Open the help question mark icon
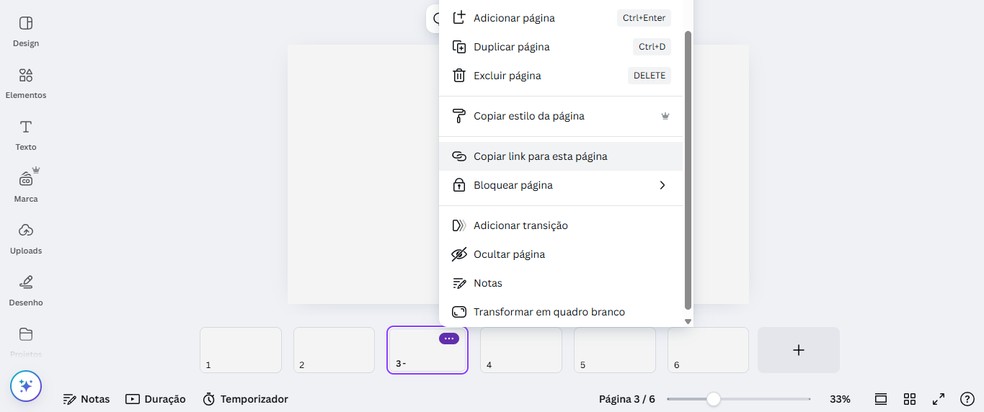984x412 pixels. (x=967, y=399)
